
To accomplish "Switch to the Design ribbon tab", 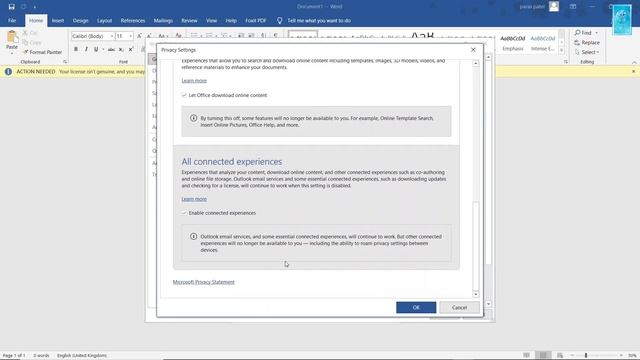I will coord(80,20).
